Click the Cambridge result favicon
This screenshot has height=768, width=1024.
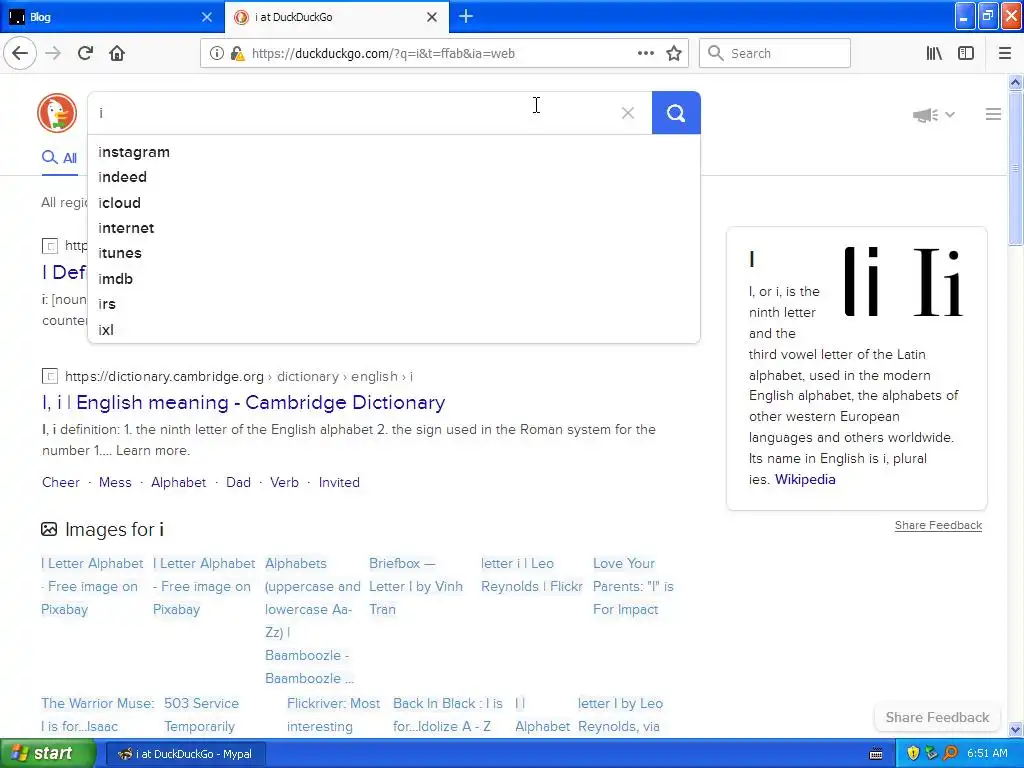pos(50,376)
